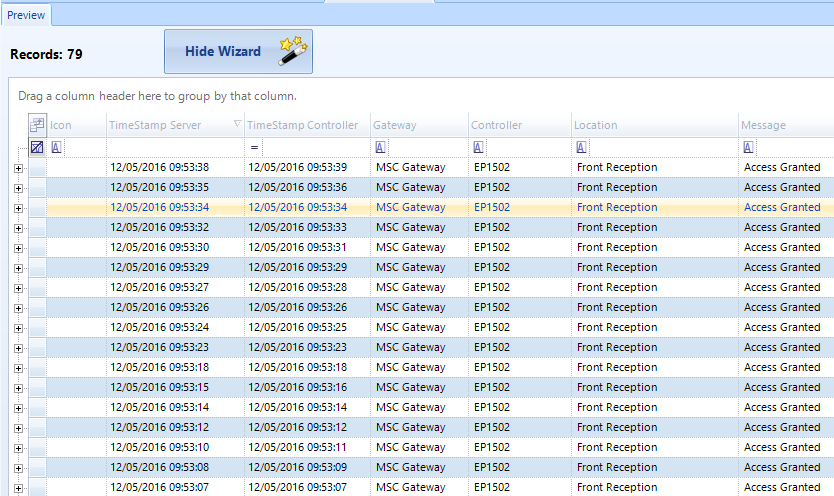Click server timestamp 12/05/2016 09:53:14

pos(160,408)
